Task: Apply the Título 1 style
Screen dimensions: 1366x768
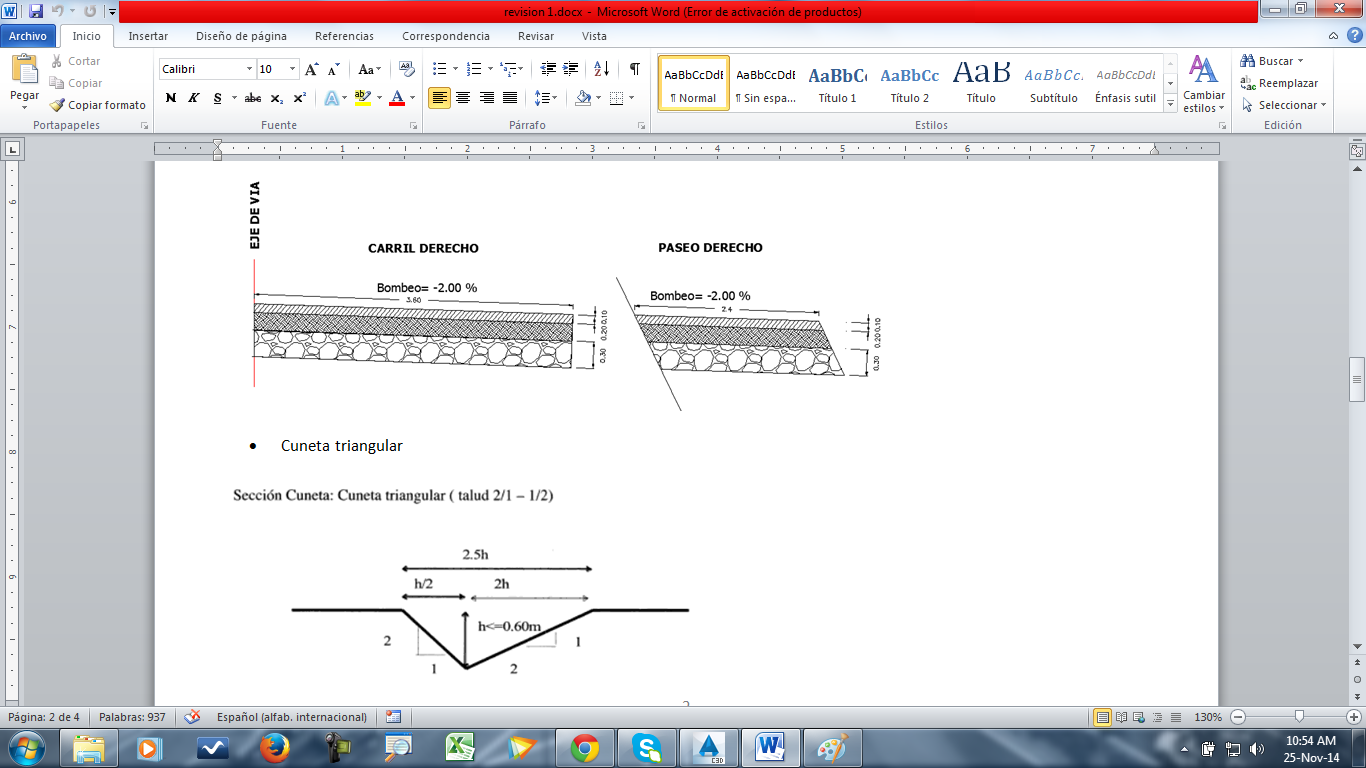Action: (837, 83)
